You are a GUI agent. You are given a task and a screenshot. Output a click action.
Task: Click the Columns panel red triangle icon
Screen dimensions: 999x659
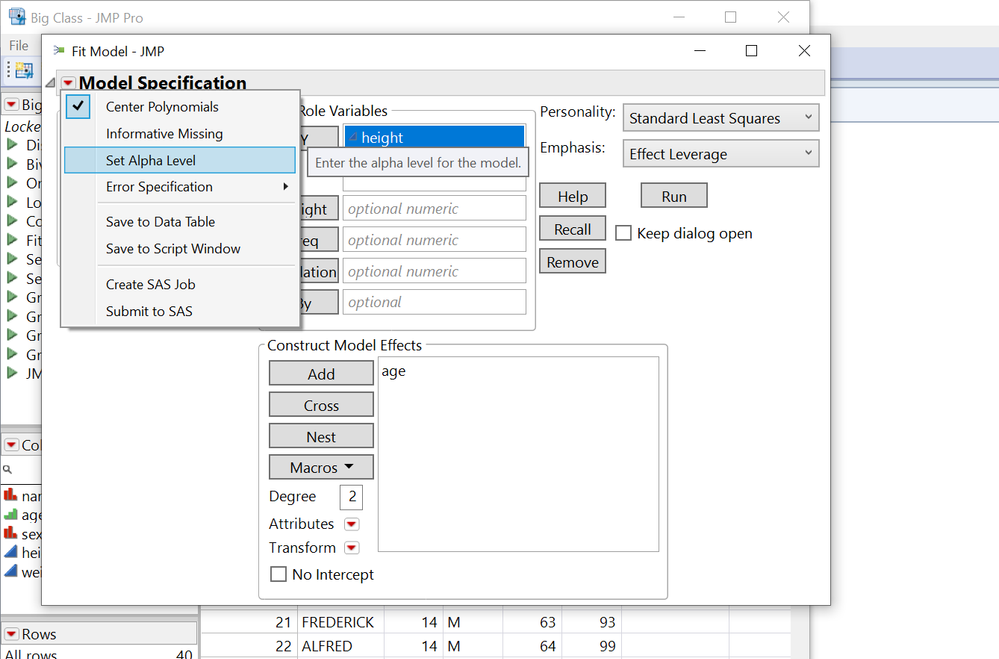point(11,445)
